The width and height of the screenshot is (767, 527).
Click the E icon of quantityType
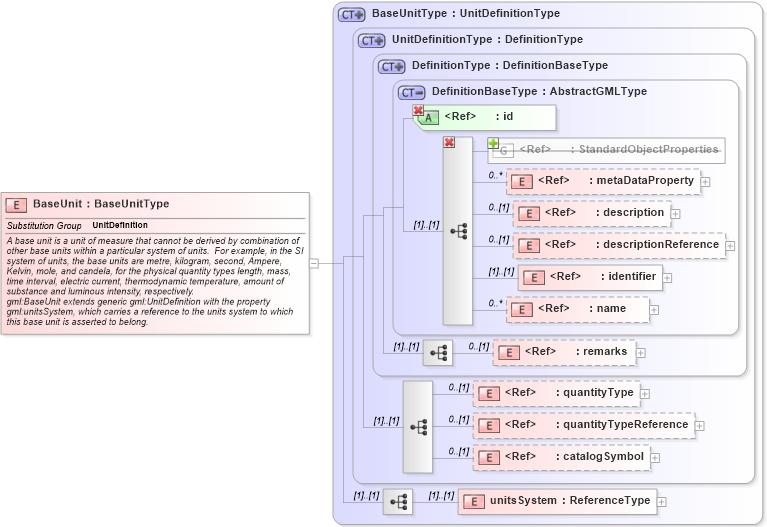489,394
